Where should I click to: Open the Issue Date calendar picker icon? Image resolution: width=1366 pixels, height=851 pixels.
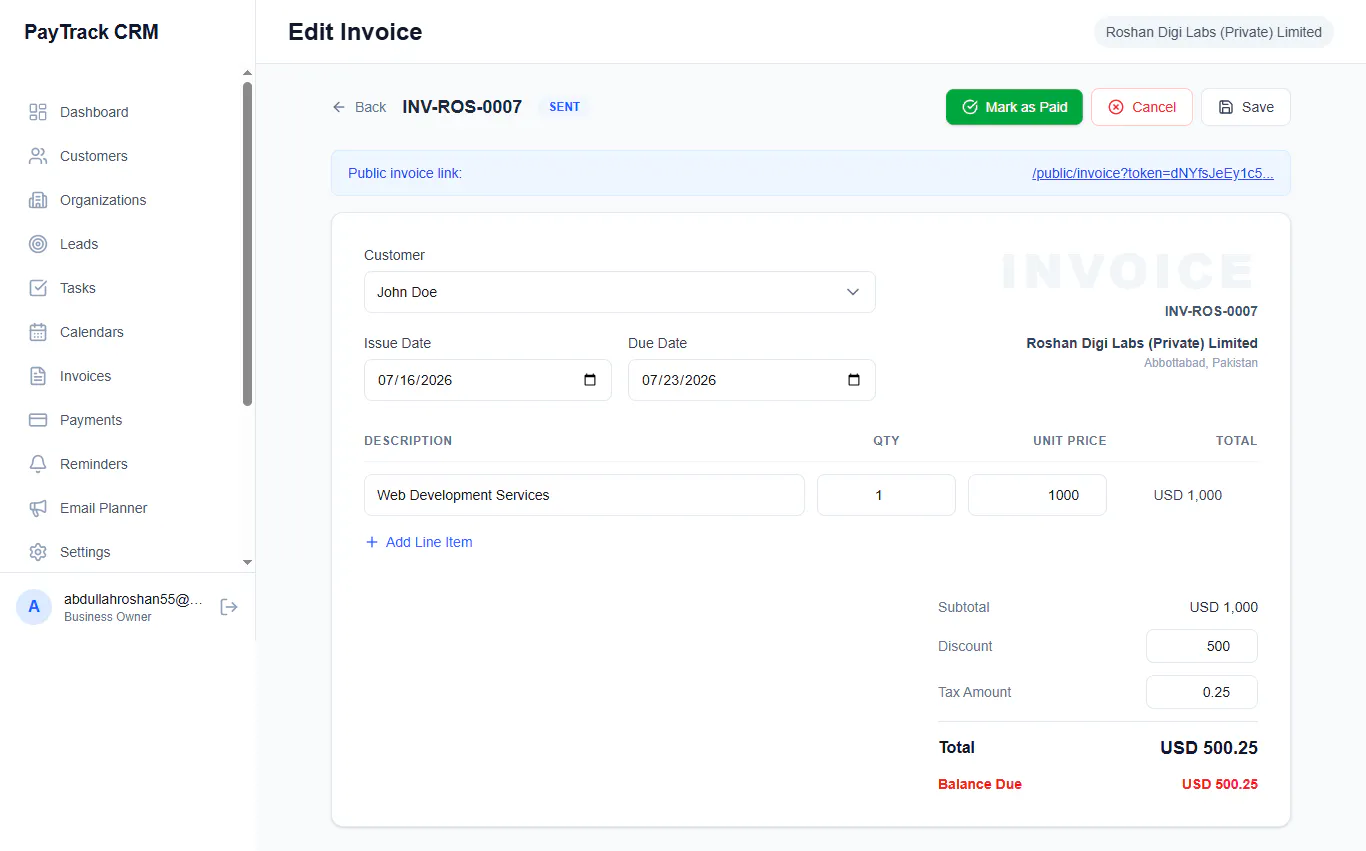coord(590,380)
